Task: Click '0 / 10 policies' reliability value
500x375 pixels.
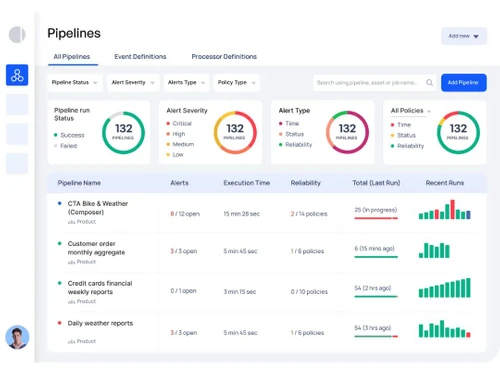Action: coord(309,292)
